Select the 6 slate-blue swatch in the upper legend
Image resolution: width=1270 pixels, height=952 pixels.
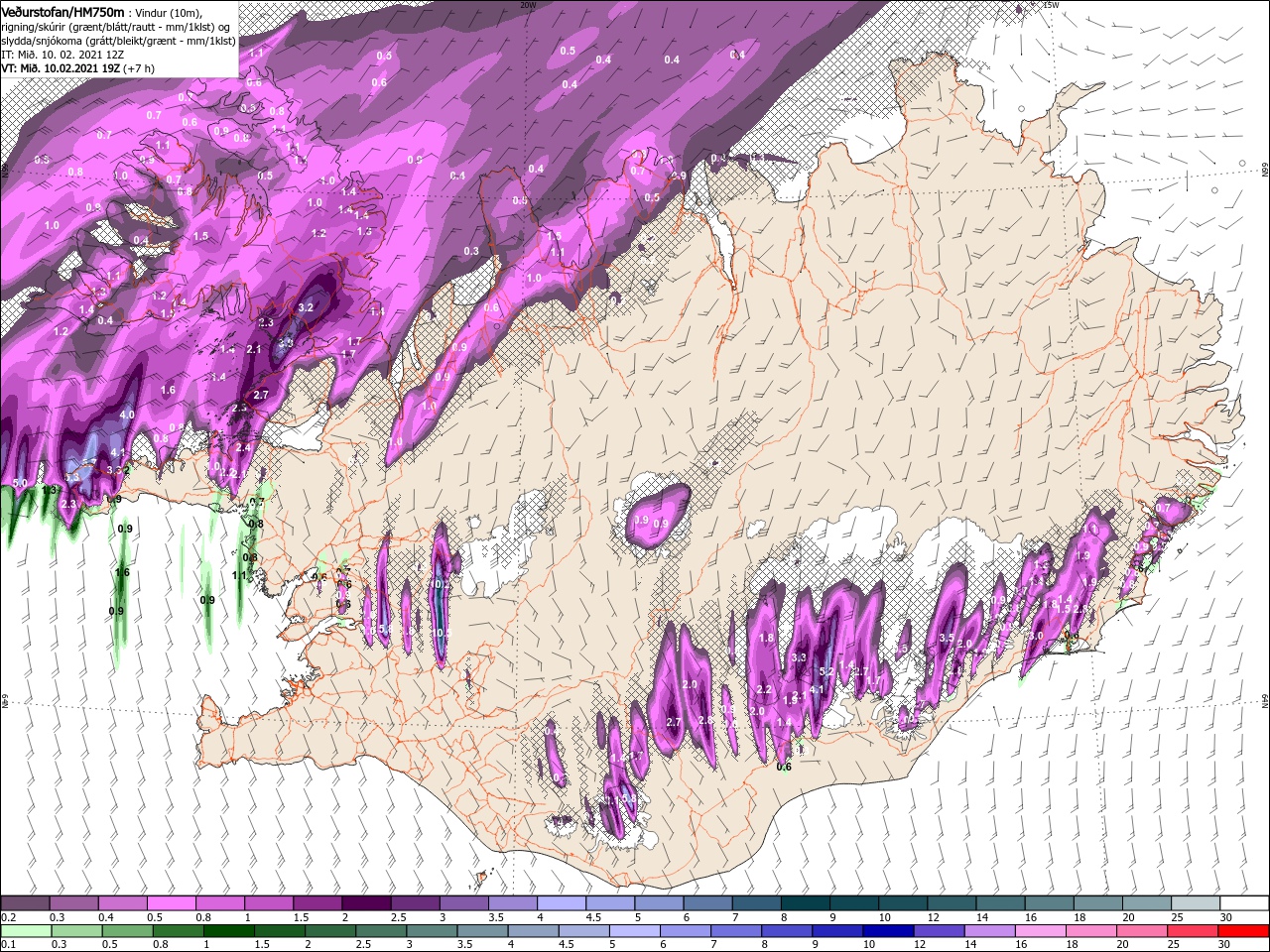pyautogui.click(x=708, y=903)
